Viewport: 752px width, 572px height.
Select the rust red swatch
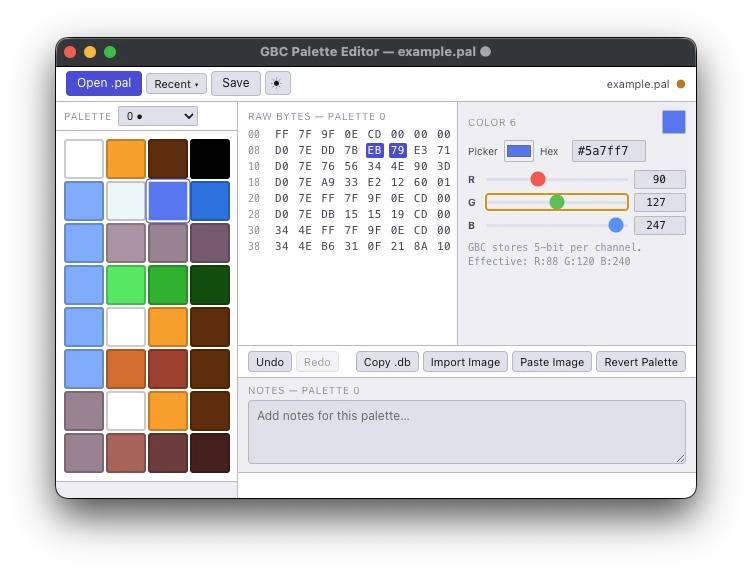coord(168,369)
